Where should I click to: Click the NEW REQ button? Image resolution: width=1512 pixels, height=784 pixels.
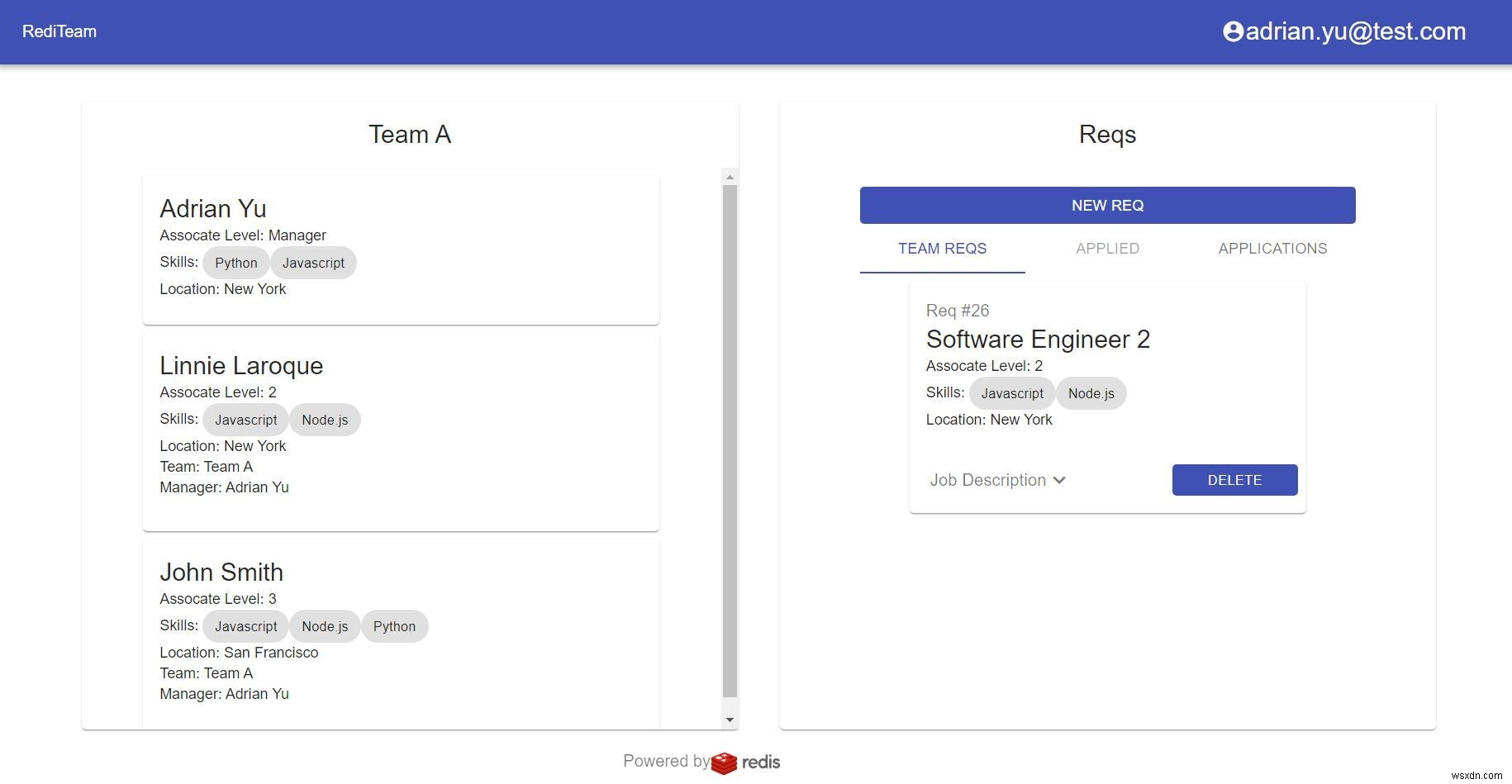1106,205
